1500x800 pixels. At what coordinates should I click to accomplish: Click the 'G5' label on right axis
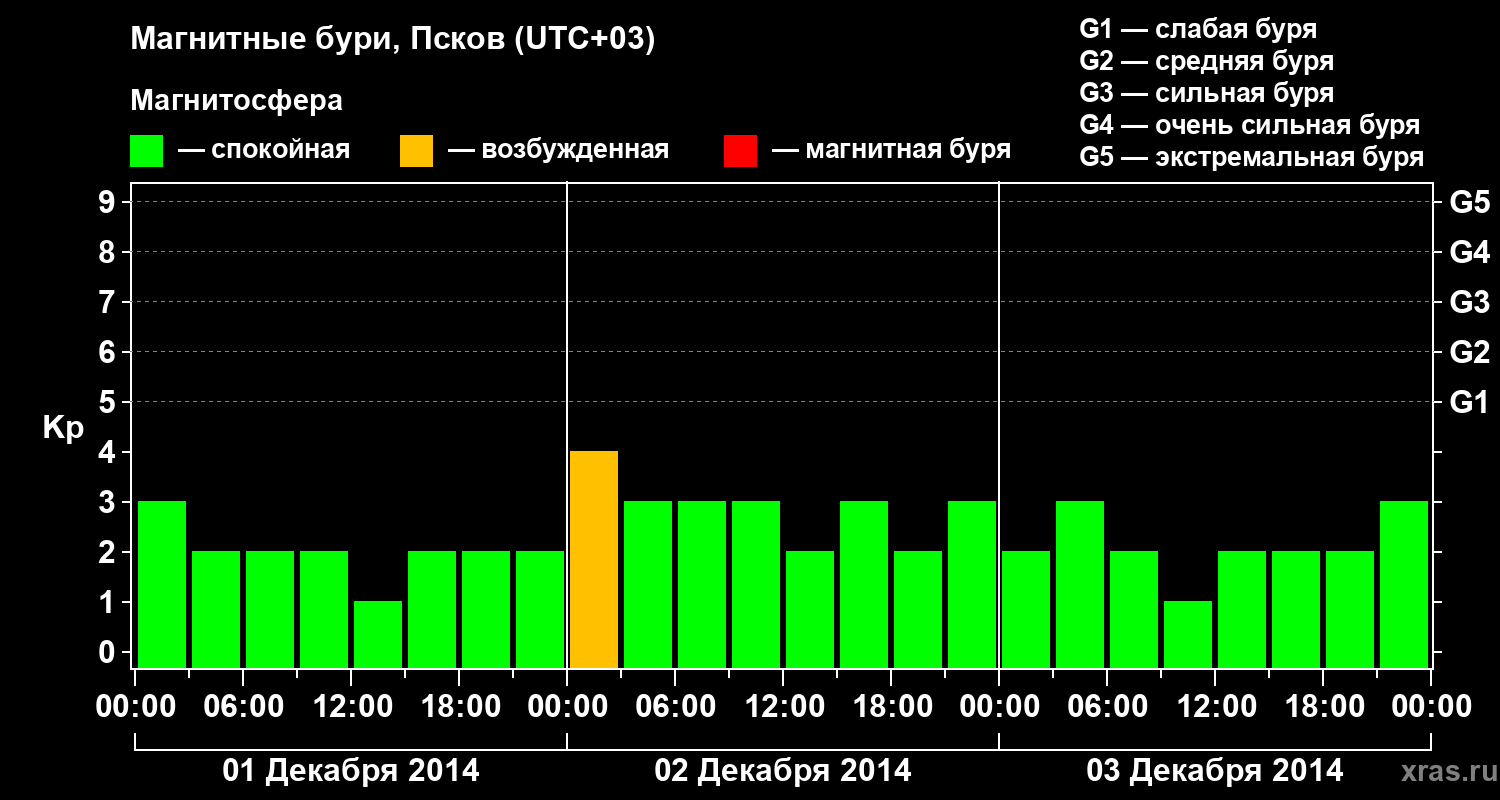coord(1469,202)
